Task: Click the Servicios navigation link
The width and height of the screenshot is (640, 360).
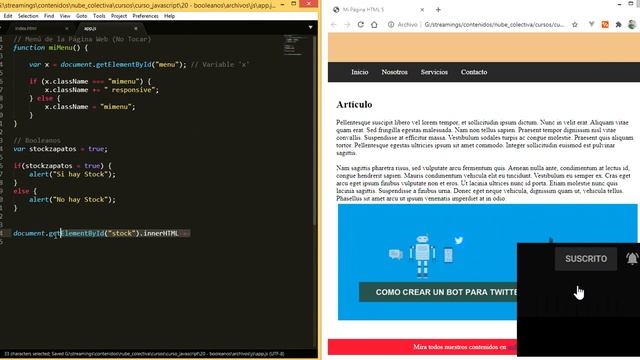Action: [434, 72]
